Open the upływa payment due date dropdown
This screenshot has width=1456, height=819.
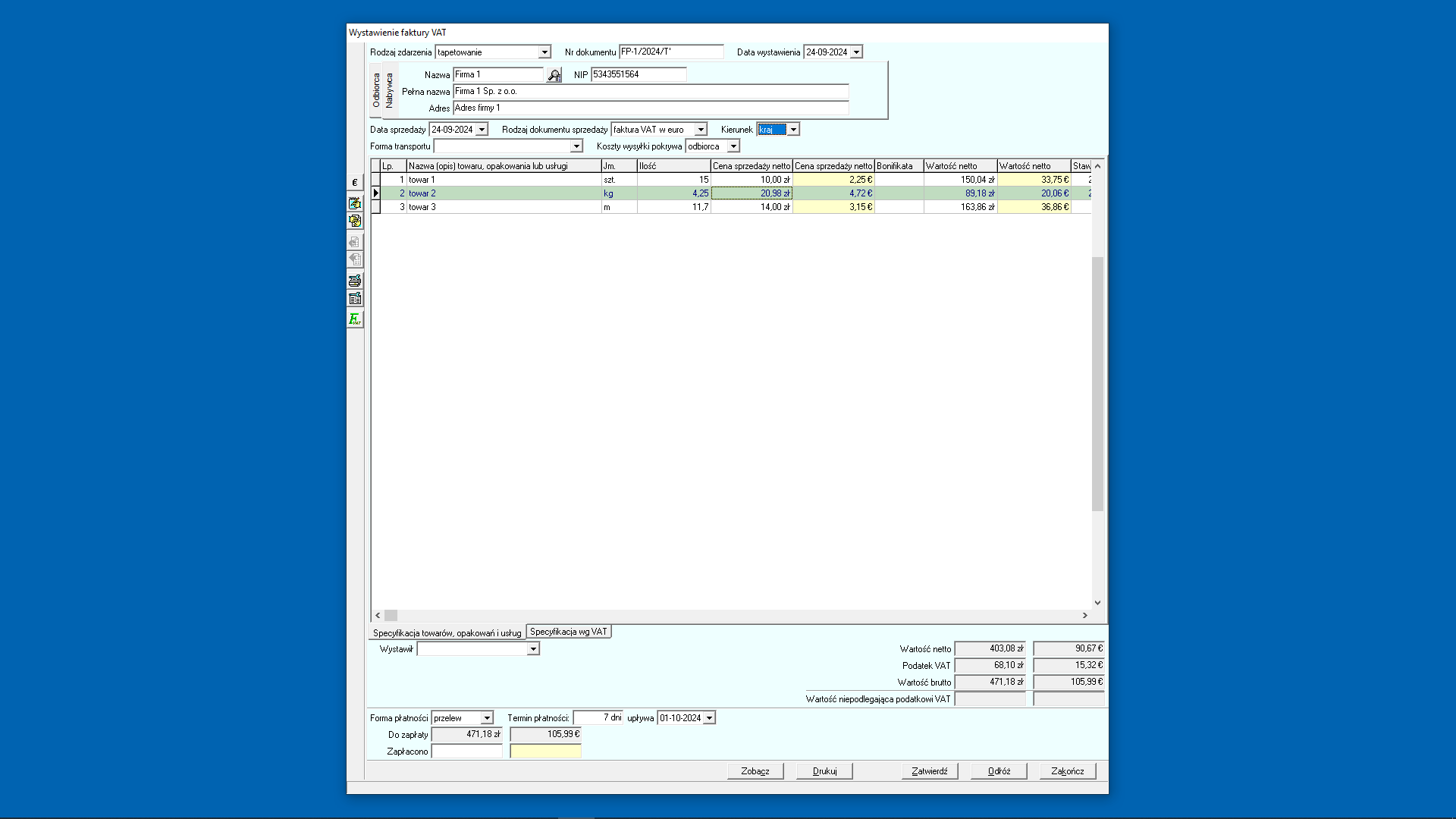click(709, 718)
